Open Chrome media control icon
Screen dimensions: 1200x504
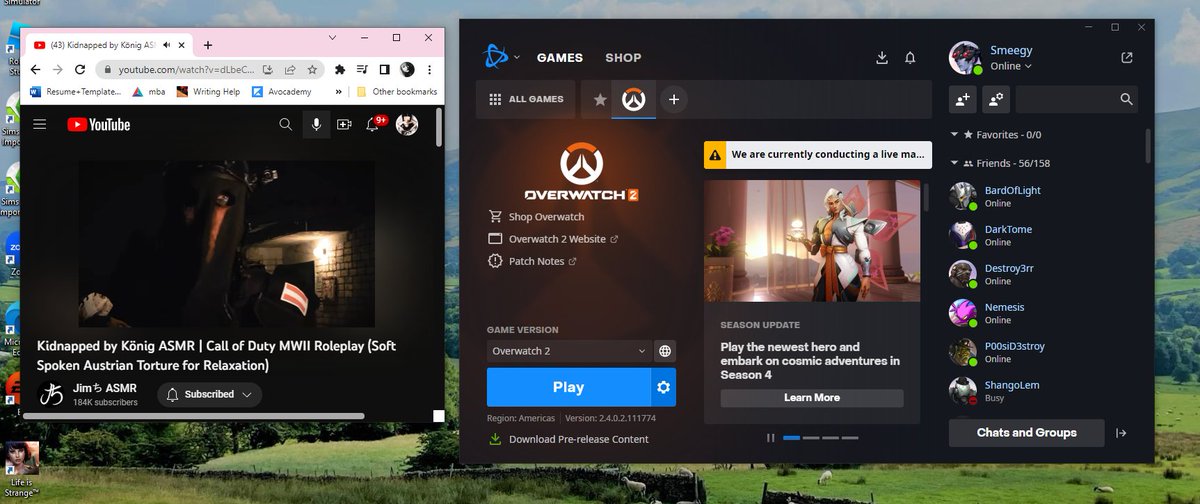(x=362, y=70)
